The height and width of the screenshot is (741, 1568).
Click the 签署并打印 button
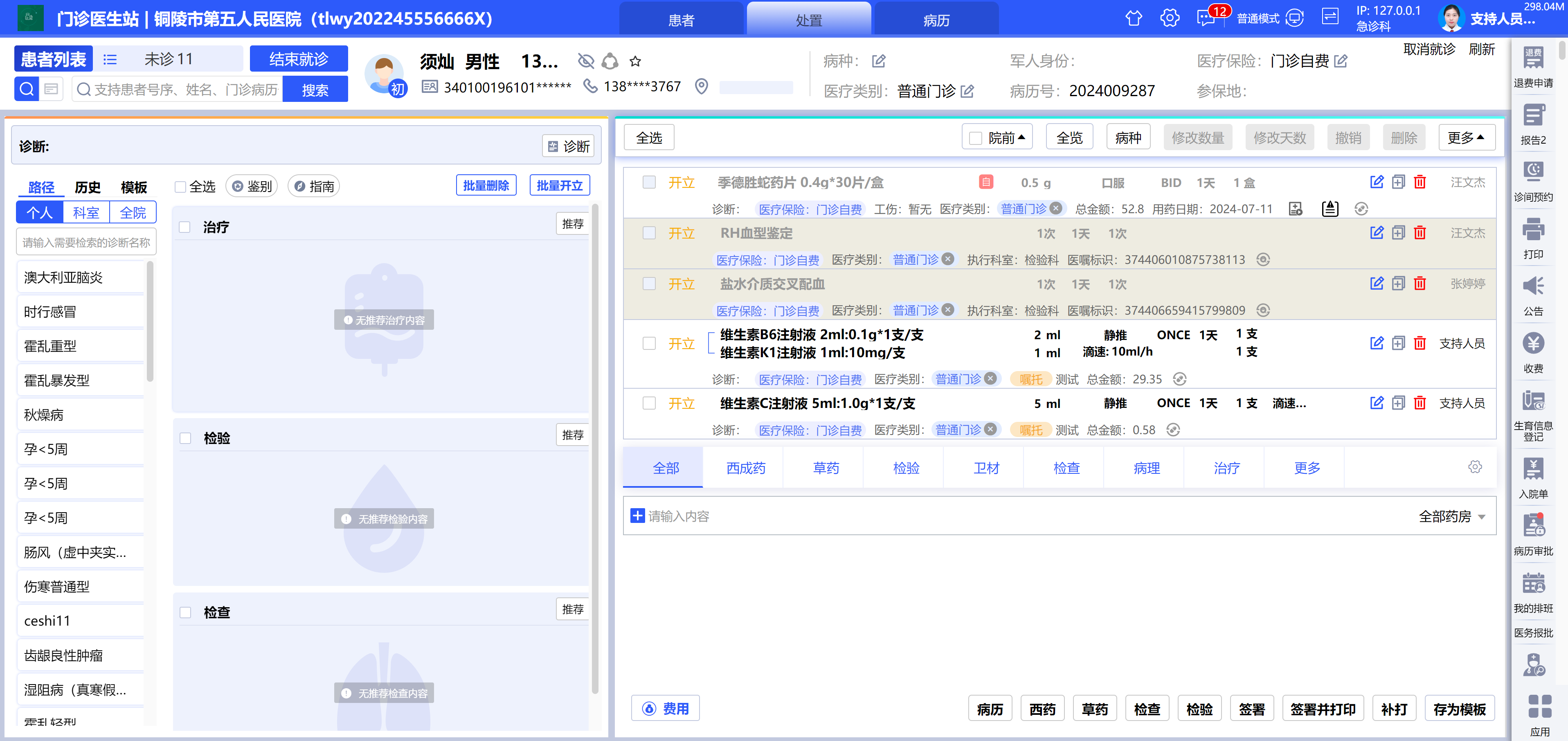click(x=1323, y=709)
